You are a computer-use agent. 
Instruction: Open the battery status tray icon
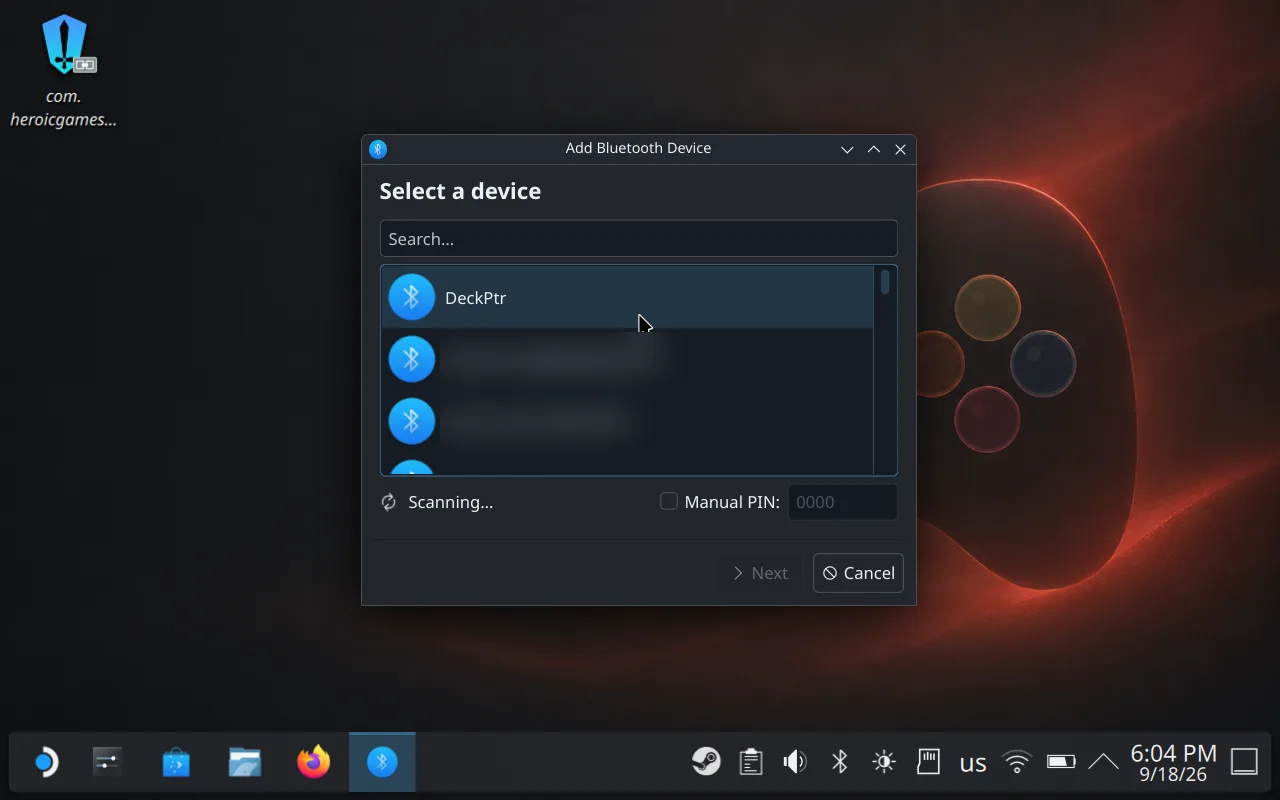coord(1061,762)
